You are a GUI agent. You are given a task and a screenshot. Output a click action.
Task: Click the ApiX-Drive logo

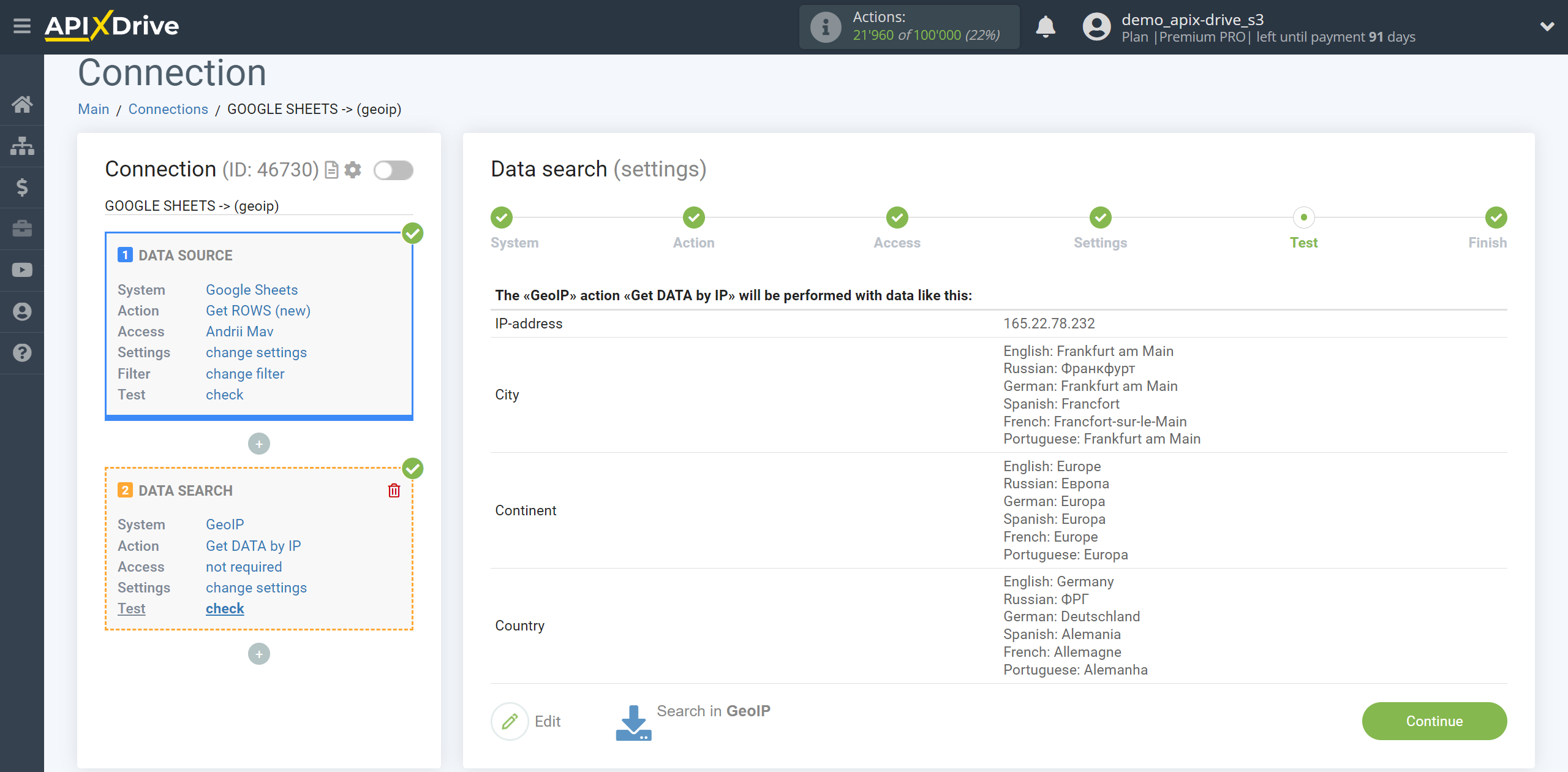point(112,26)
